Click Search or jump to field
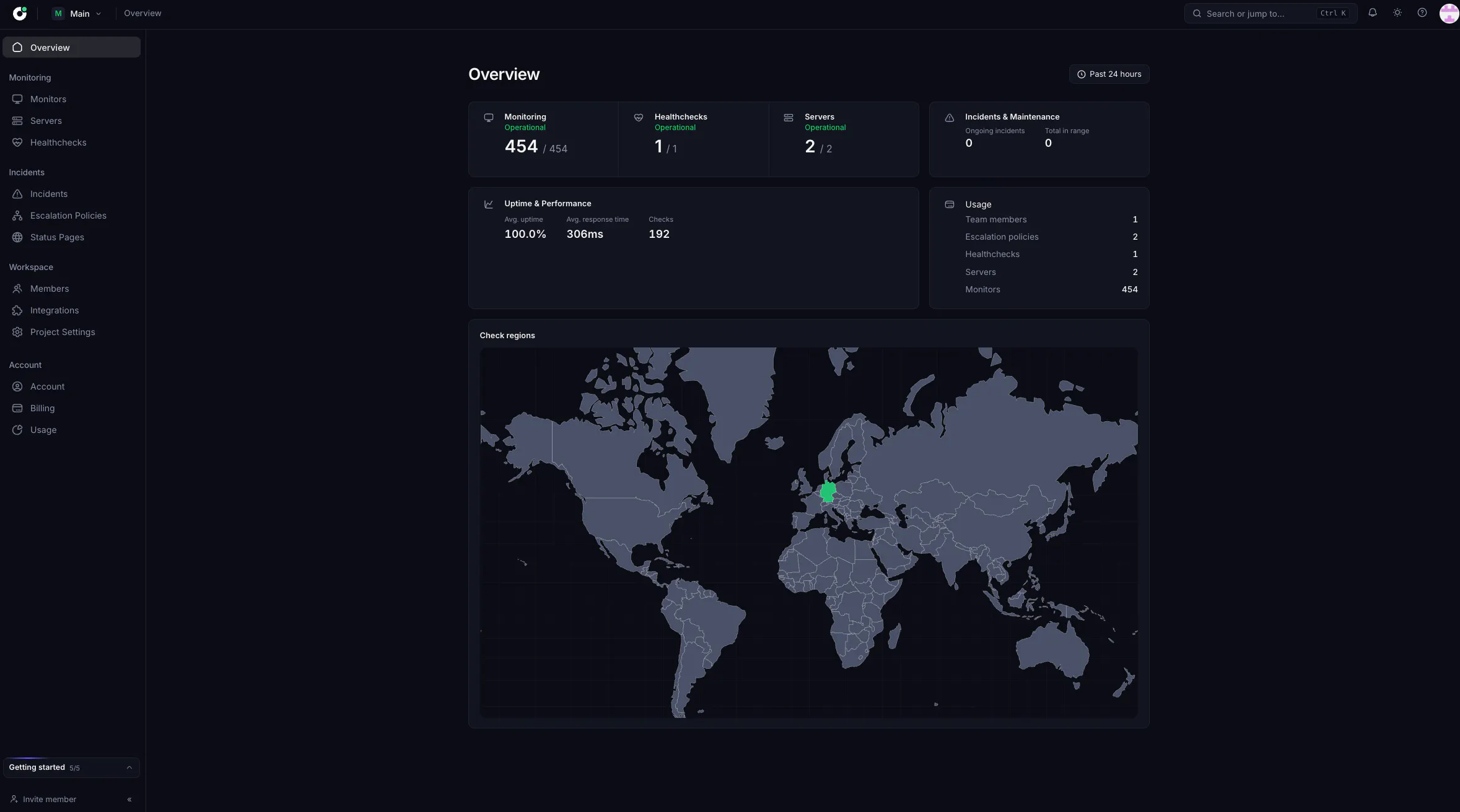Image resolution: width=1460 pixels, height=812 pixels. coord(1270,13)
